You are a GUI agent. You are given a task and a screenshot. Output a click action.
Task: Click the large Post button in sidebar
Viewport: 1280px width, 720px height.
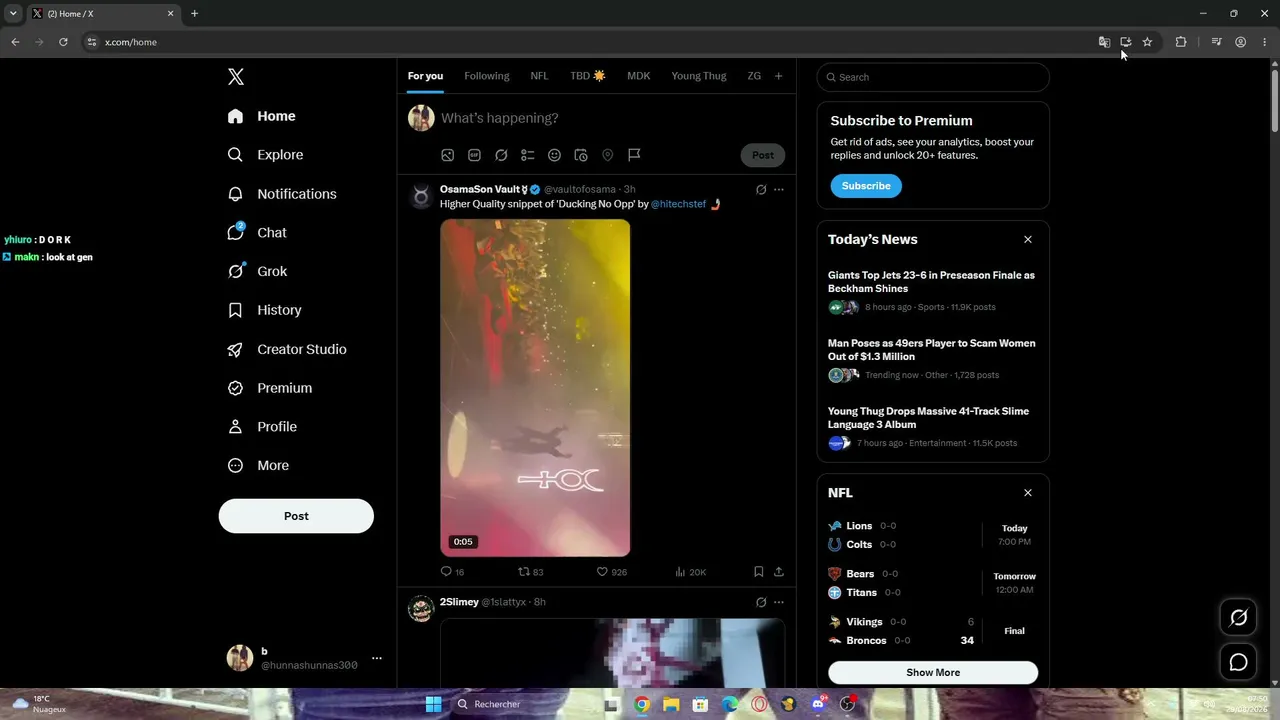[296, 516]
